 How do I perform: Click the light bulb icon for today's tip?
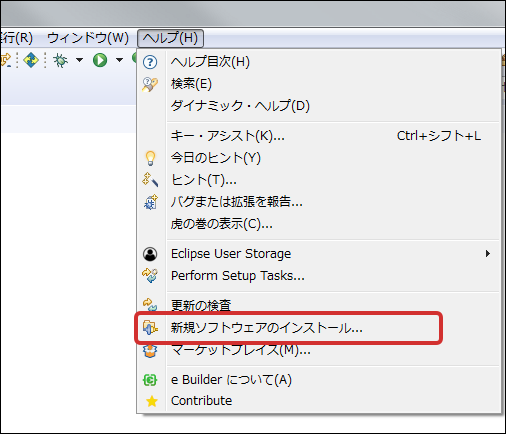pyautogui.click(x=150, y=158)
